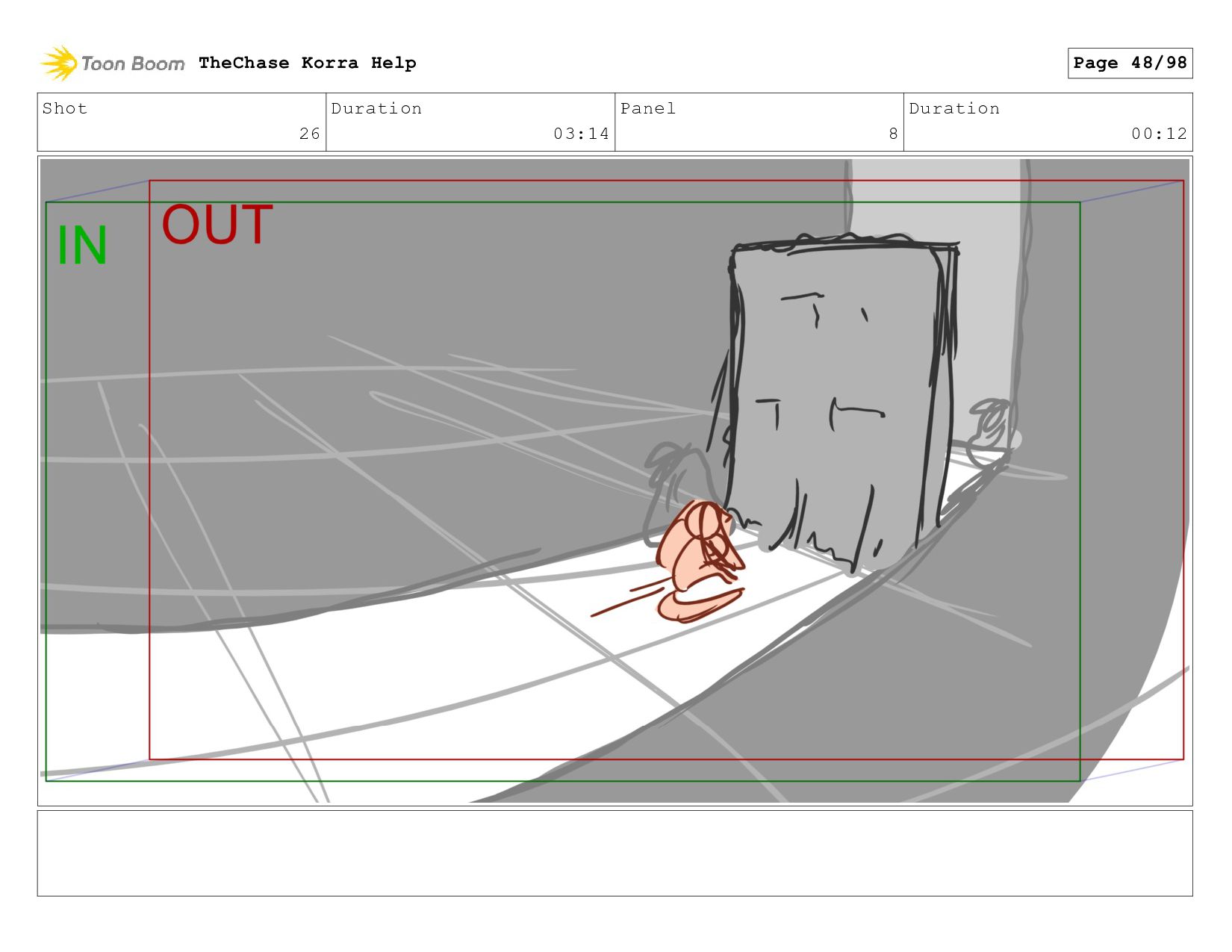The height and width of the screenshot is (952, 1232).
Task: Click the panel duration '00:12'
Action: point(1159,134)
